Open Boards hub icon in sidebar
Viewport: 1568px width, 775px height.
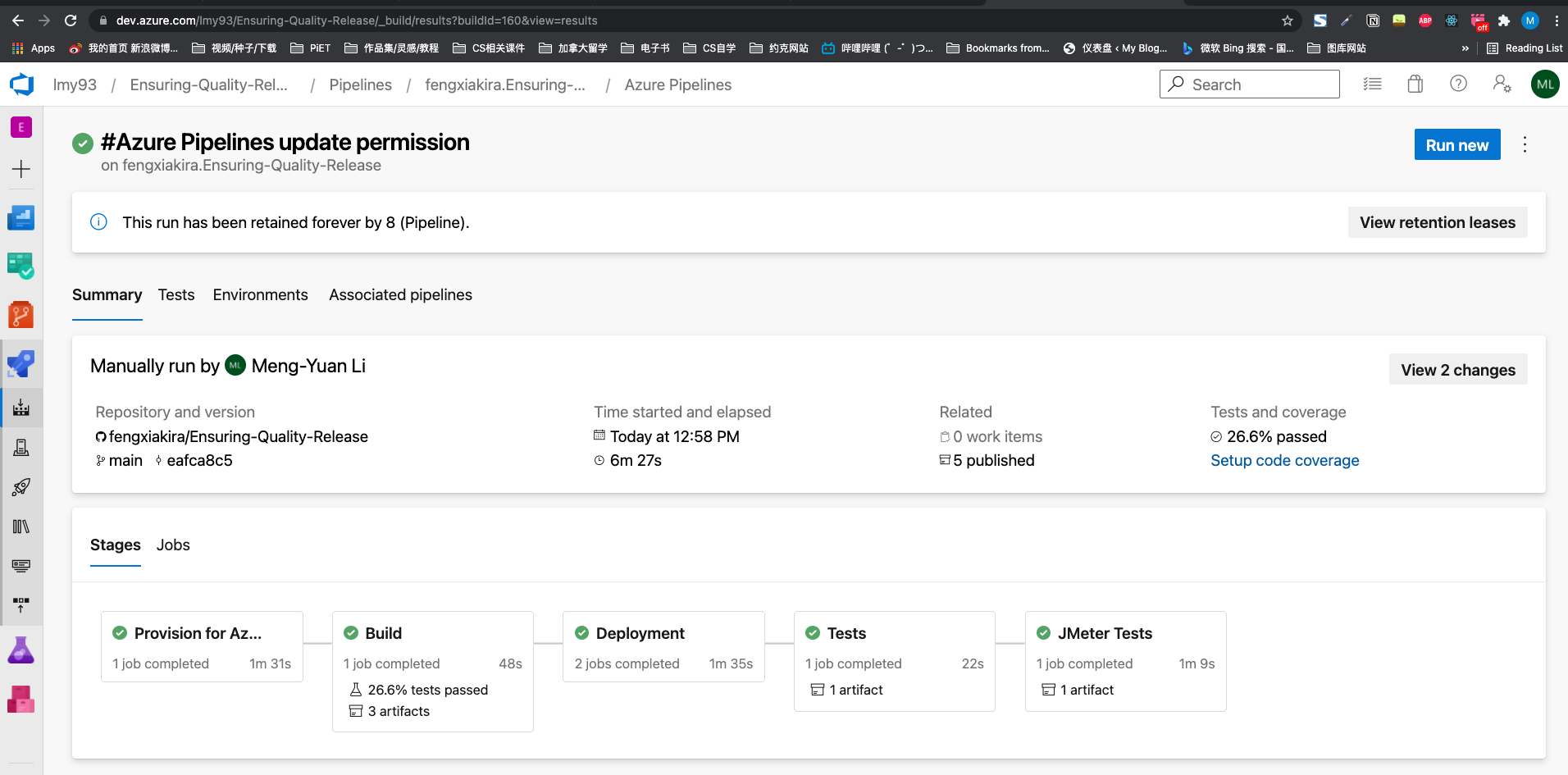[21, 266]
